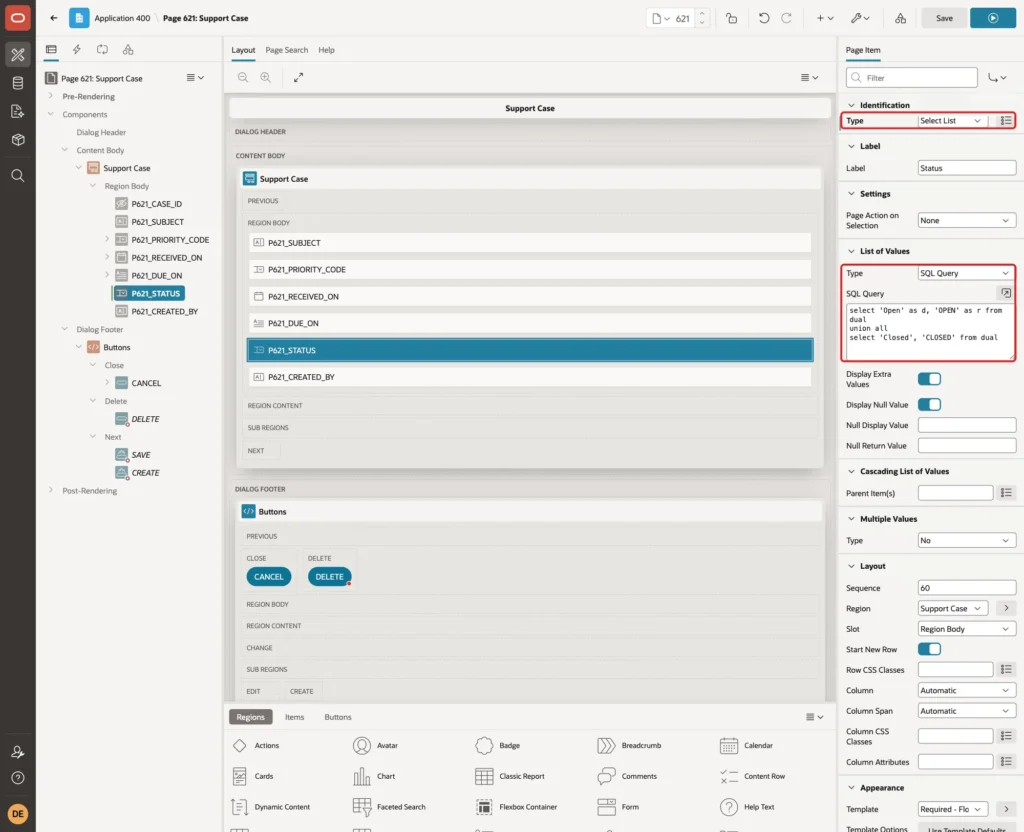Open the Create plus menu
The height and width of the screenshot is (832, 1024).
825,18
